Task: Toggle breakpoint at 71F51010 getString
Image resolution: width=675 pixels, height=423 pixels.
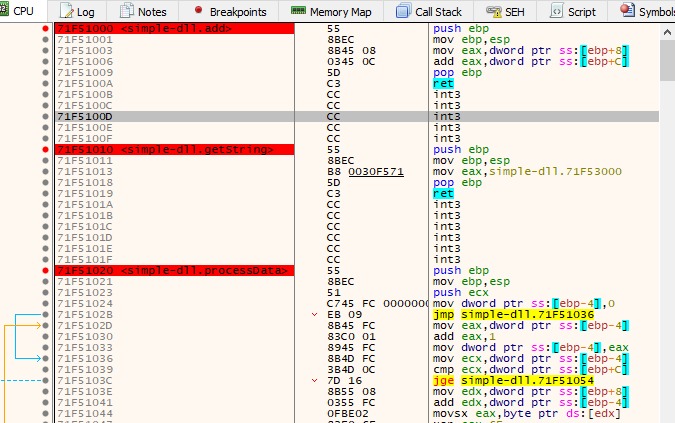Action: click(45, 149)
